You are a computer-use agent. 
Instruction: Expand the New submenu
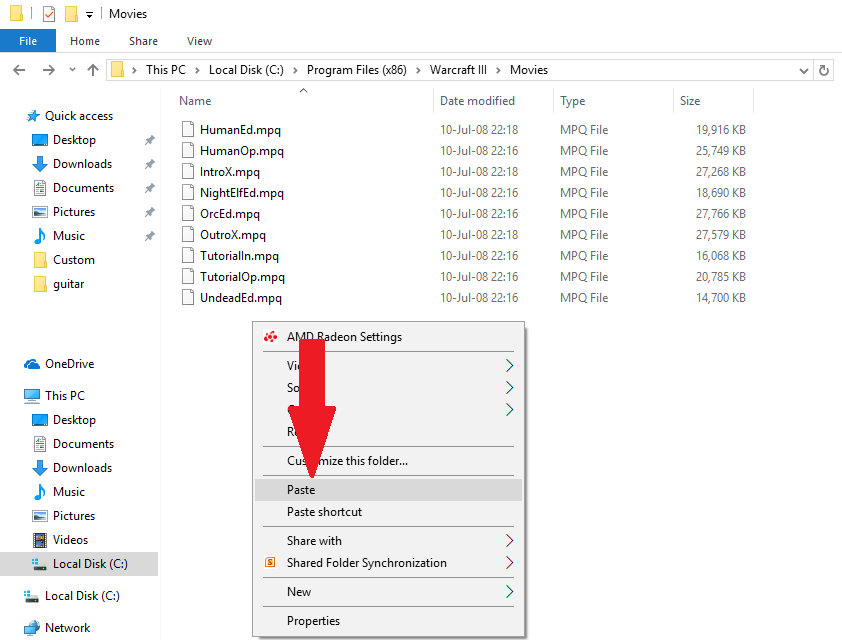388,592
